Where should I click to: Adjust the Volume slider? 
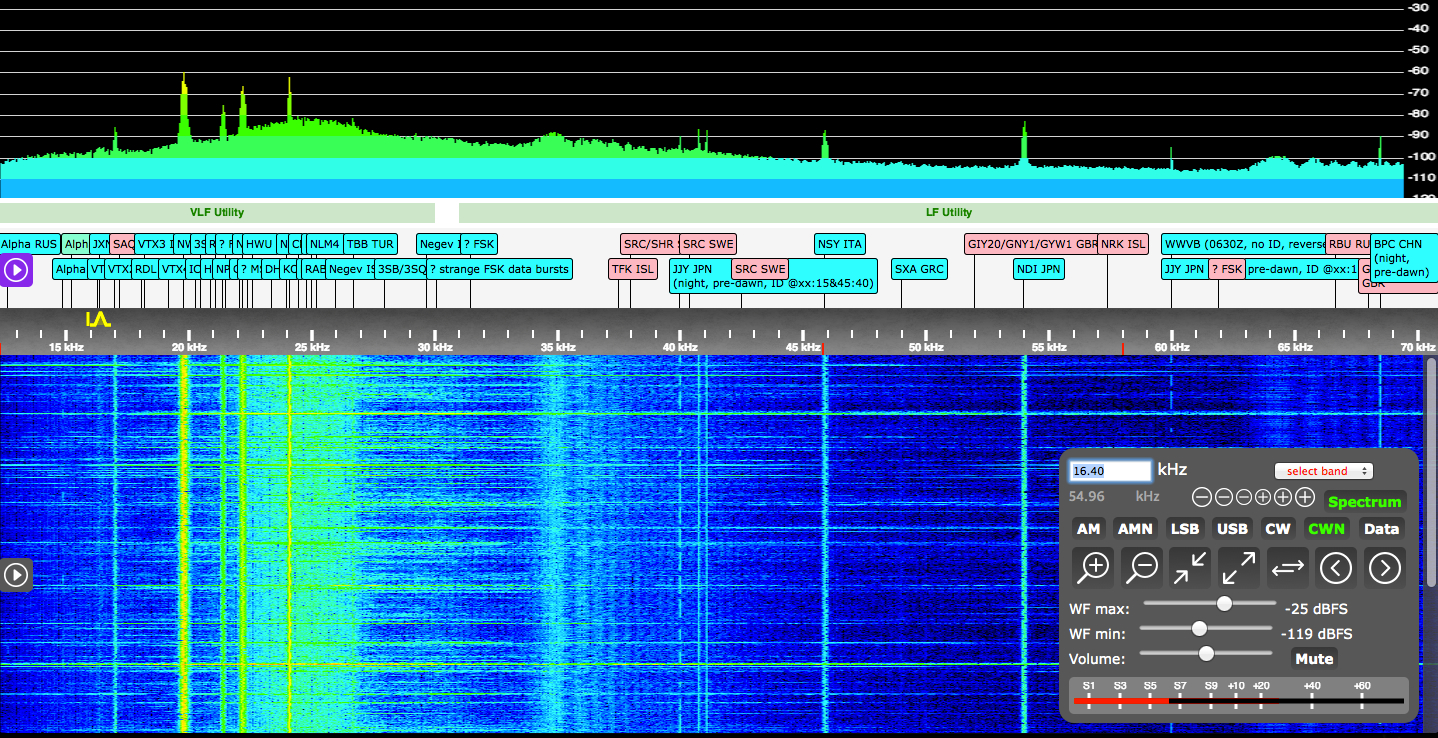click(1207, 653)
